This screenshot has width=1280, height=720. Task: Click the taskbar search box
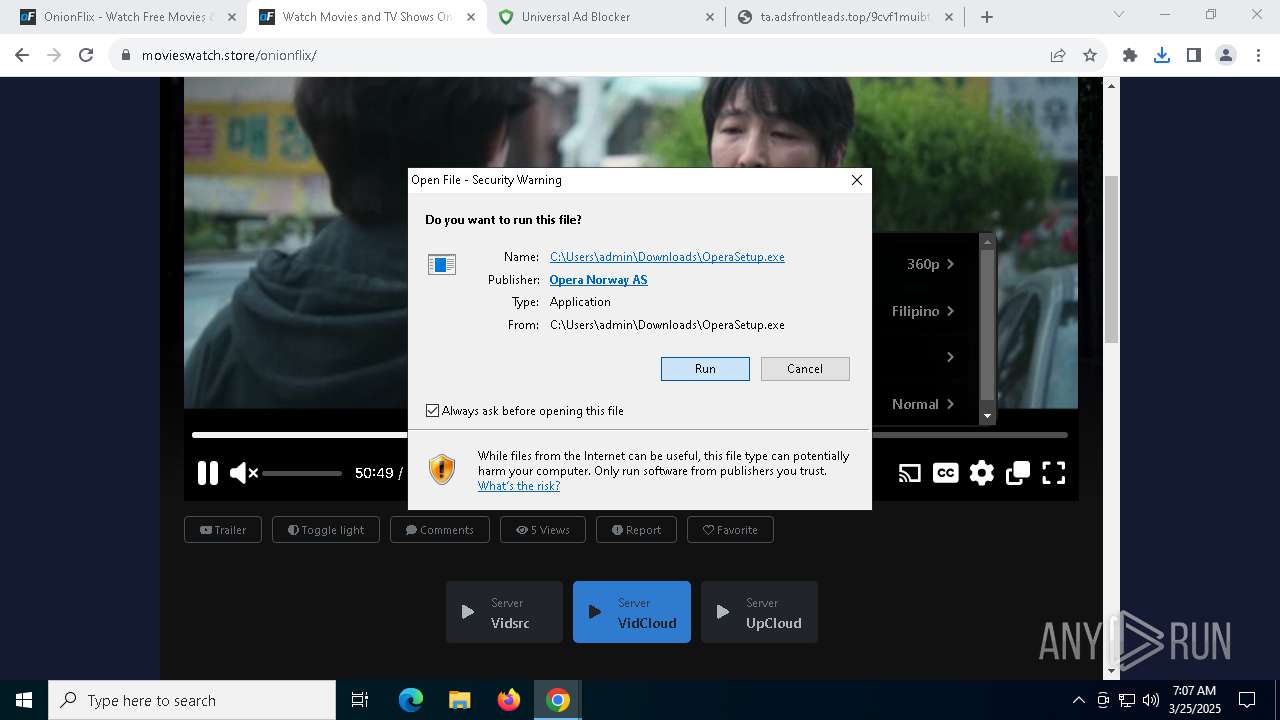(192, 700)
